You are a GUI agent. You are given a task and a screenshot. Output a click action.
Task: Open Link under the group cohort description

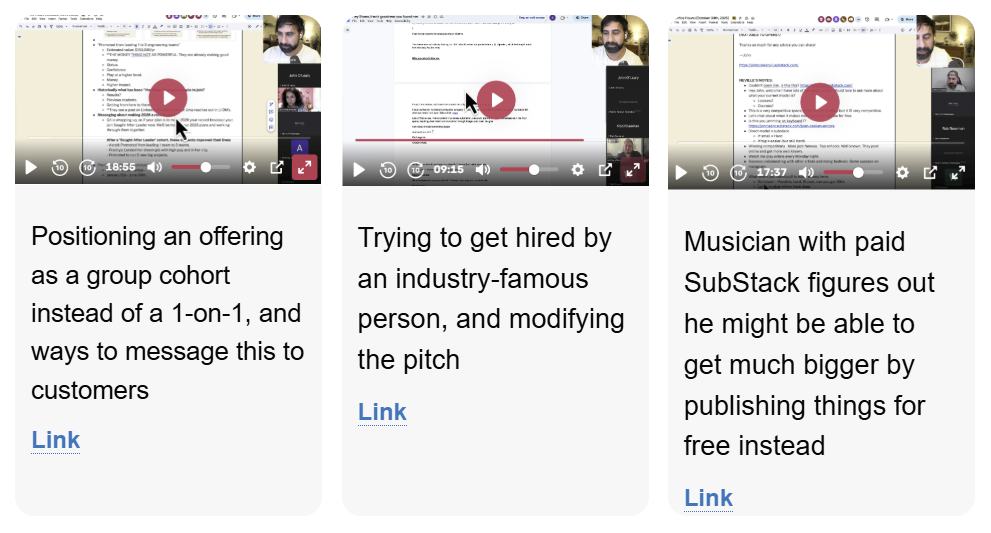[x=55, y=440]
